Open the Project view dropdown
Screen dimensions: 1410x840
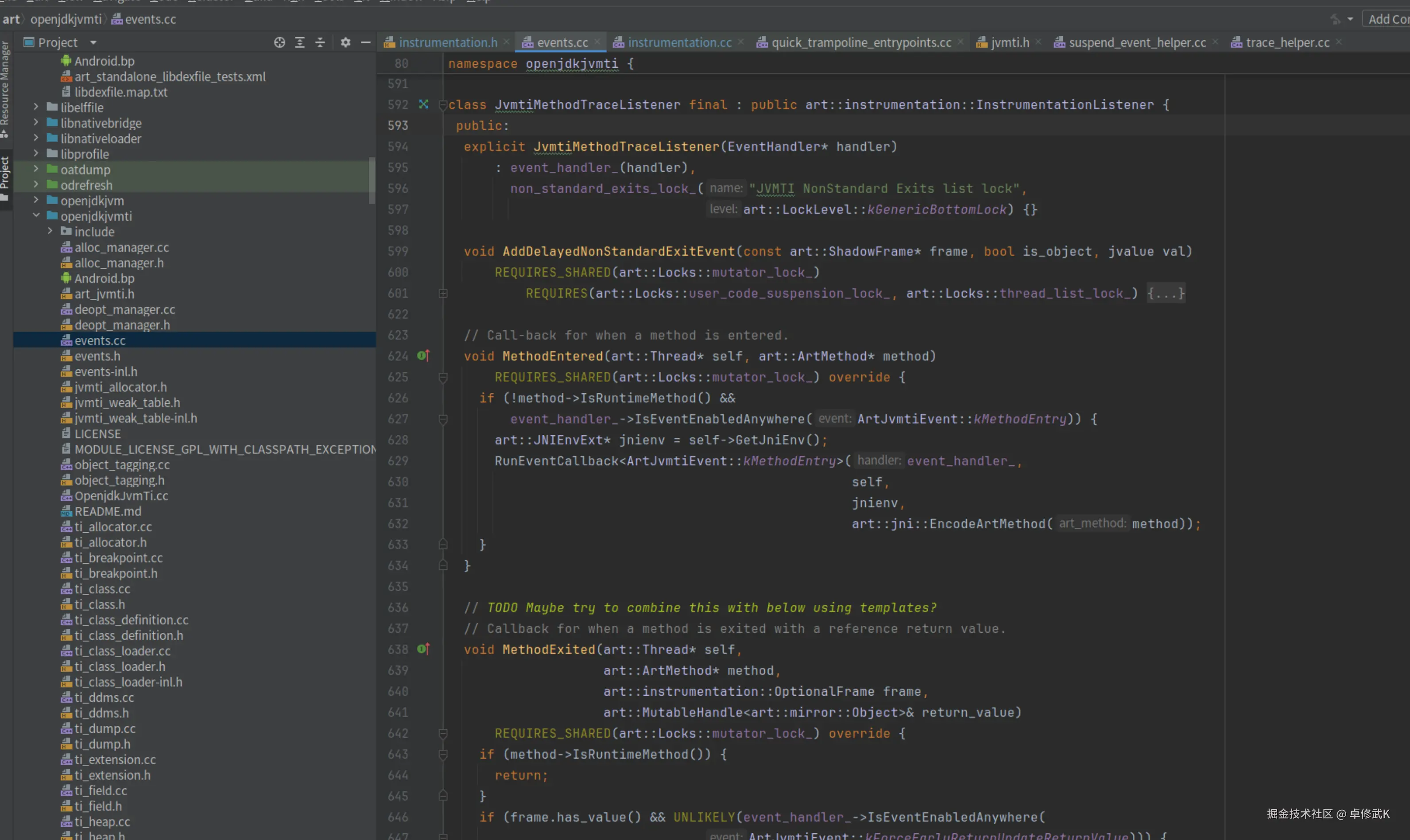pyautogui.click(x=93, y=43)
